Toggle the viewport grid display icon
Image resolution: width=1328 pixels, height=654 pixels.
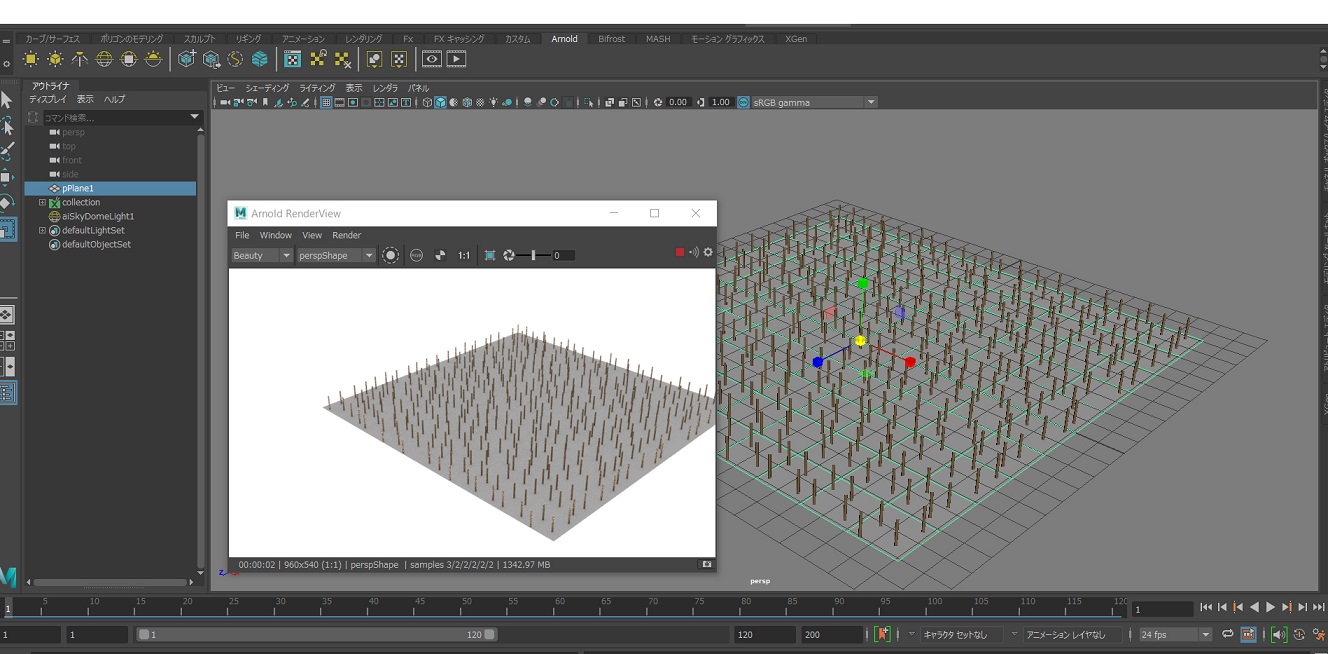(x=326, y=102)
